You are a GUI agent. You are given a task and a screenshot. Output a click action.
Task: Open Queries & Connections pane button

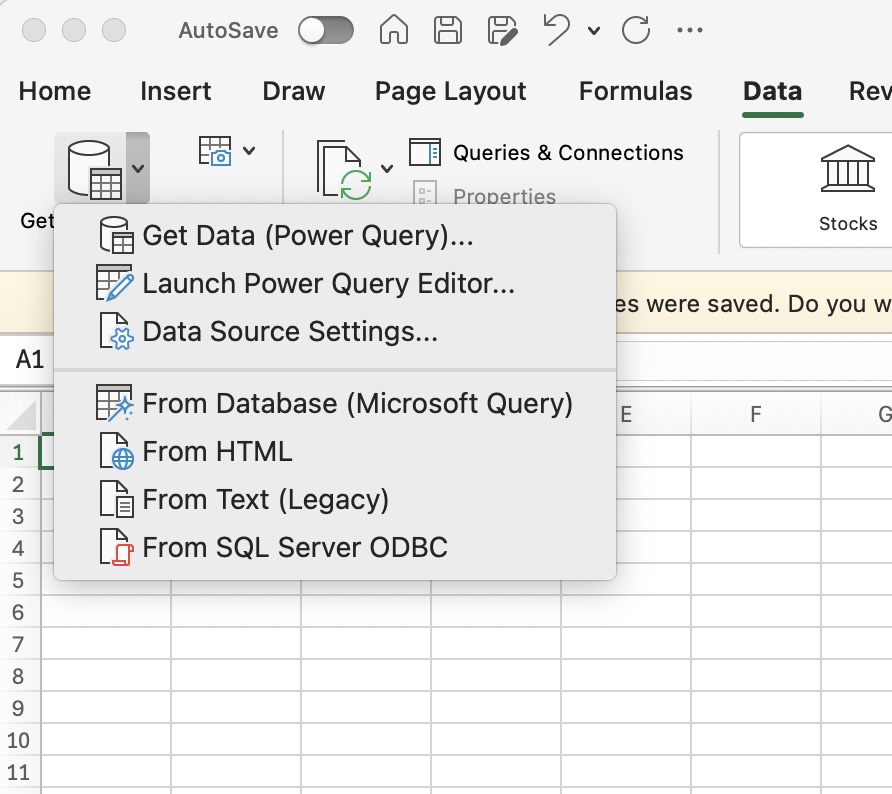[546, 152]
